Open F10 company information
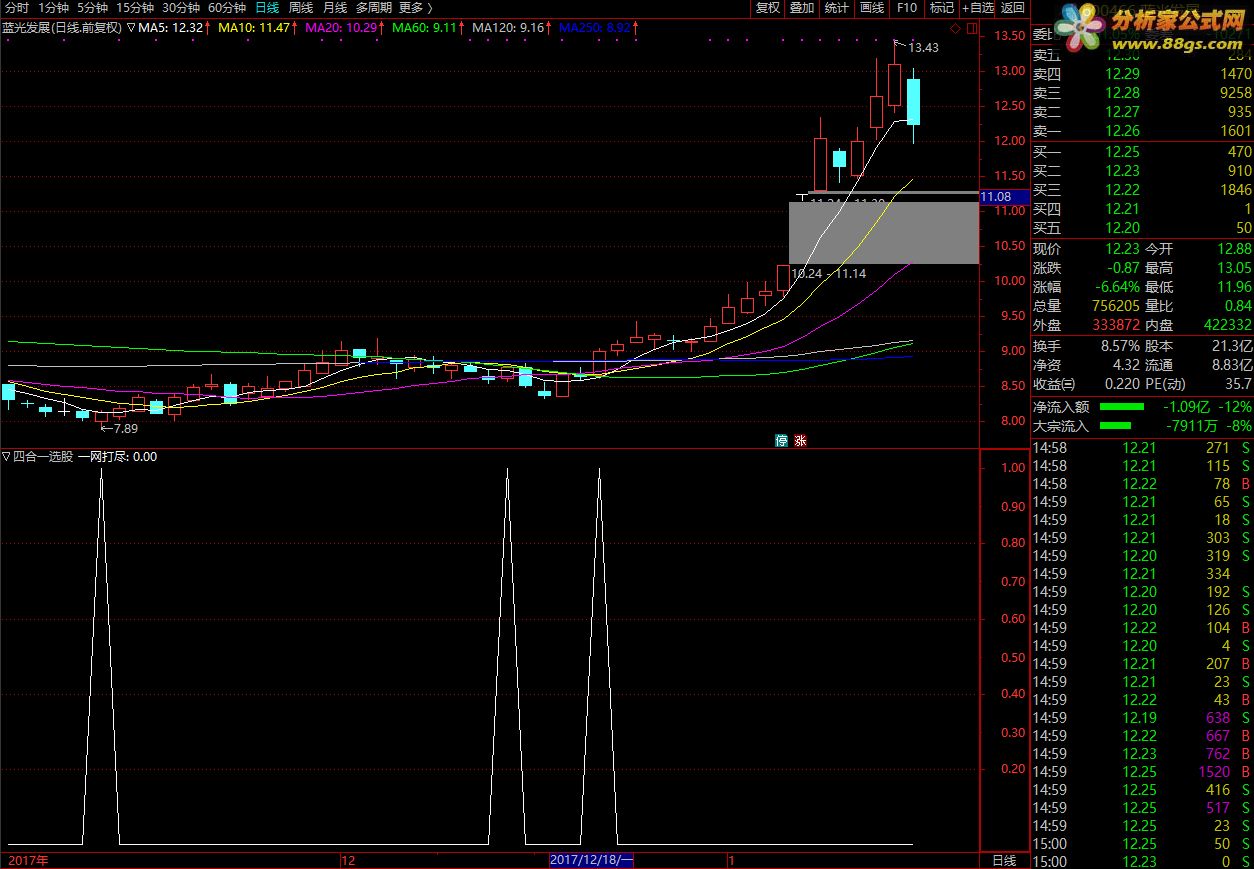The width and height of the screenshot is (1254, 869). click(x=907, y=7)
